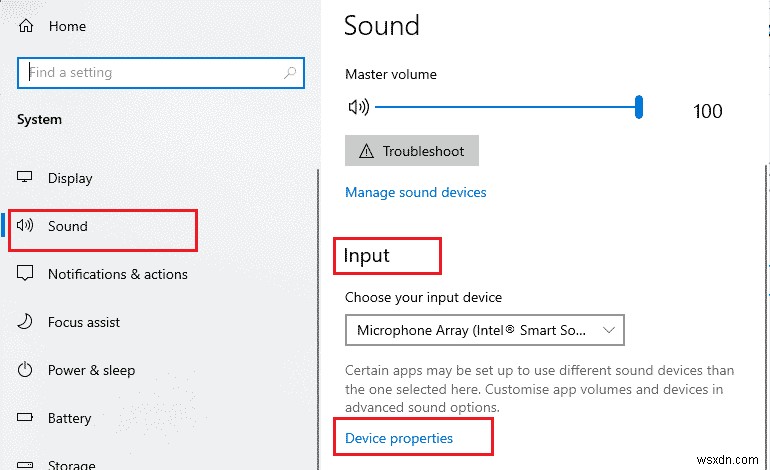The width and height of the screenshot is (770, 470).
Task: Click the Sound speaker icon in sidebar
Action: point(26,226)
